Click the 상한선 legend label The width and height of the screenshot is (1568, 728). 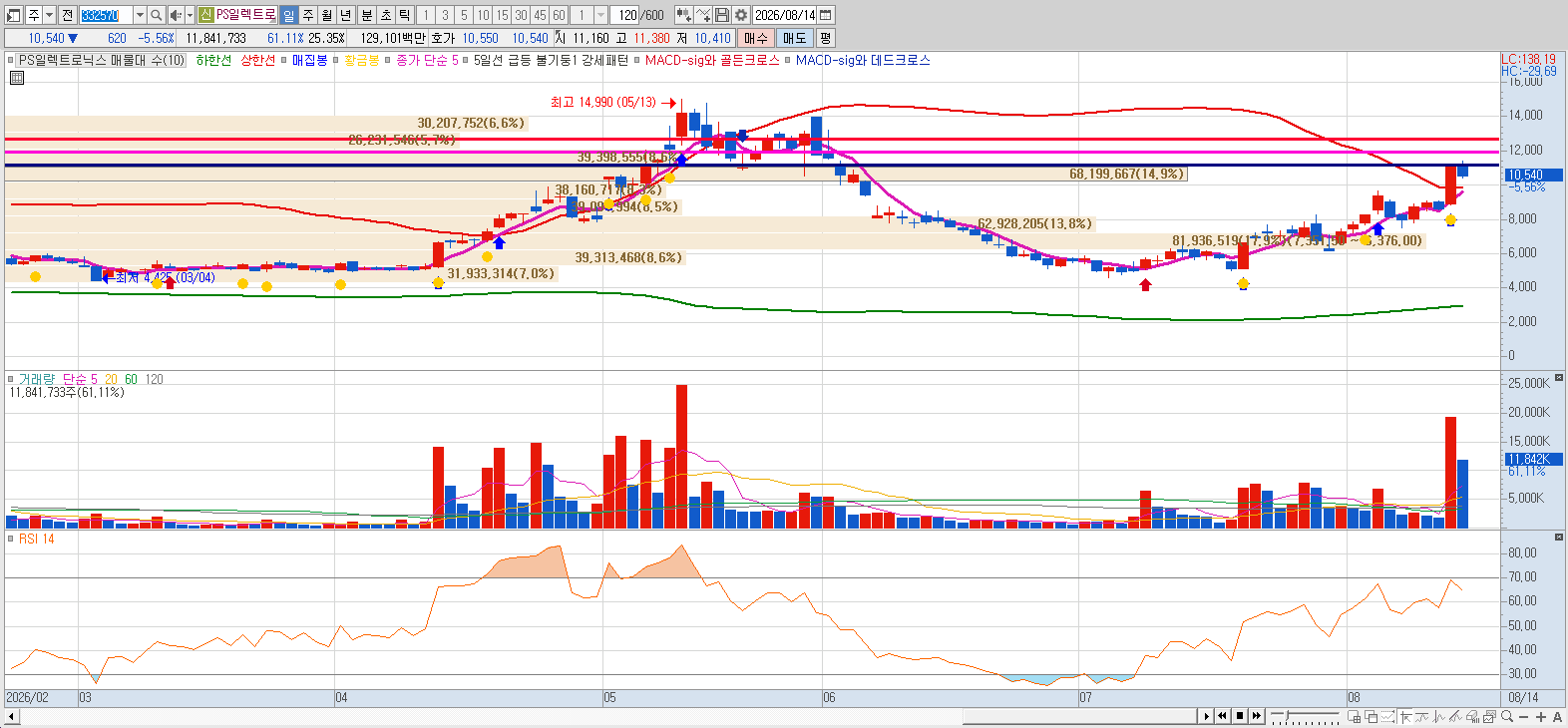pyautogui.click(x=257, y=60)
